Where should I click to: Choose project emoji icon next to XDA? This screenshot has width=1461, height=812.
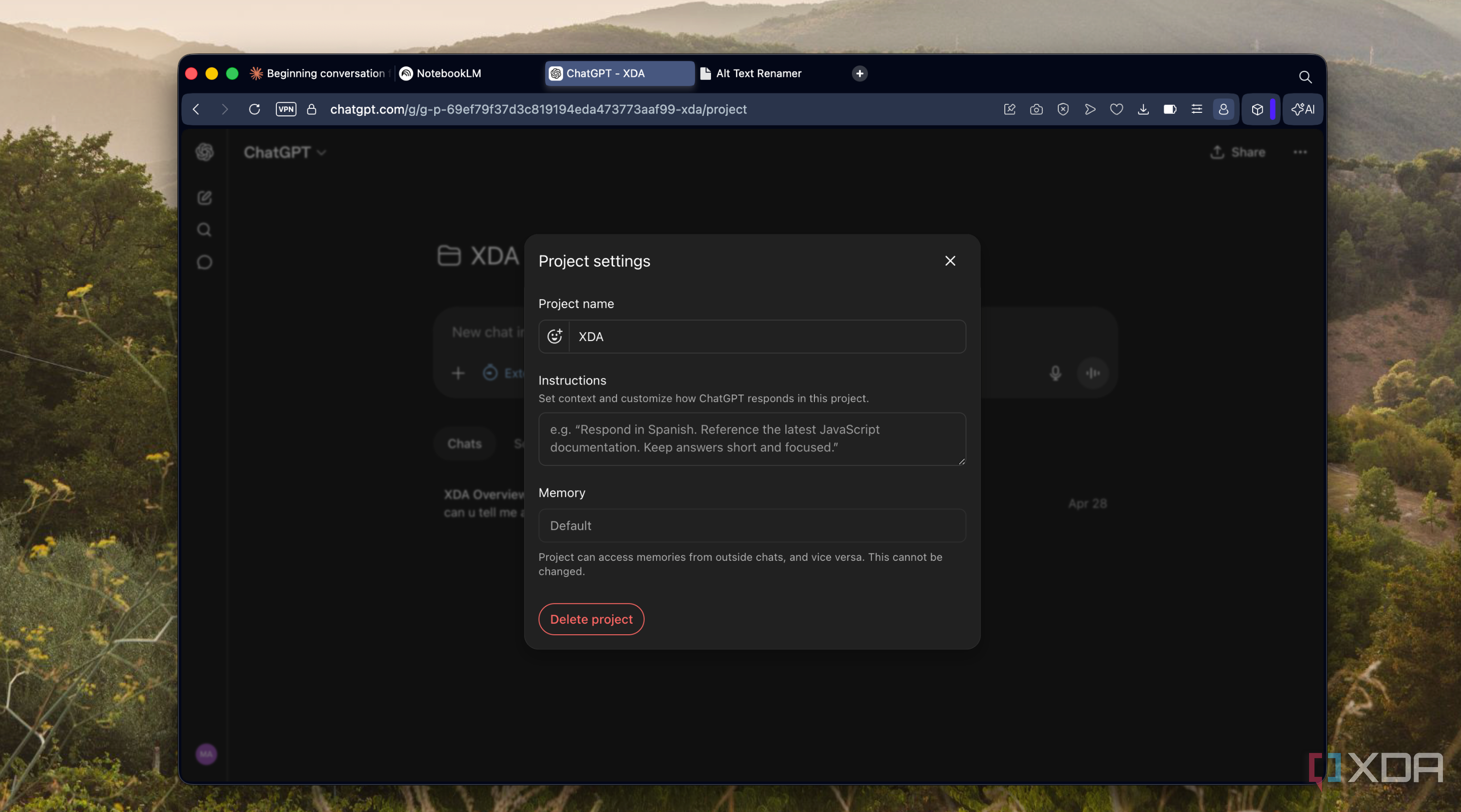click(x=554, y=336)
